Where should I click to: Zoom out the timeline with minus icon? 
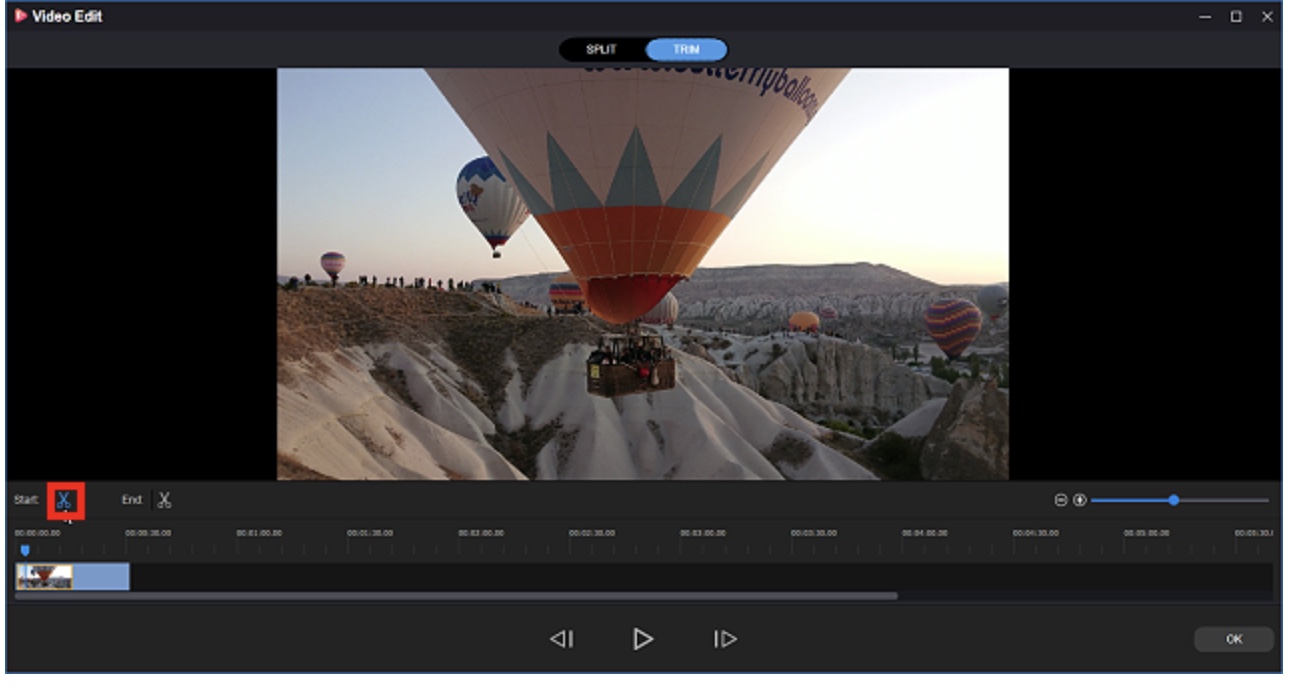1061,500
